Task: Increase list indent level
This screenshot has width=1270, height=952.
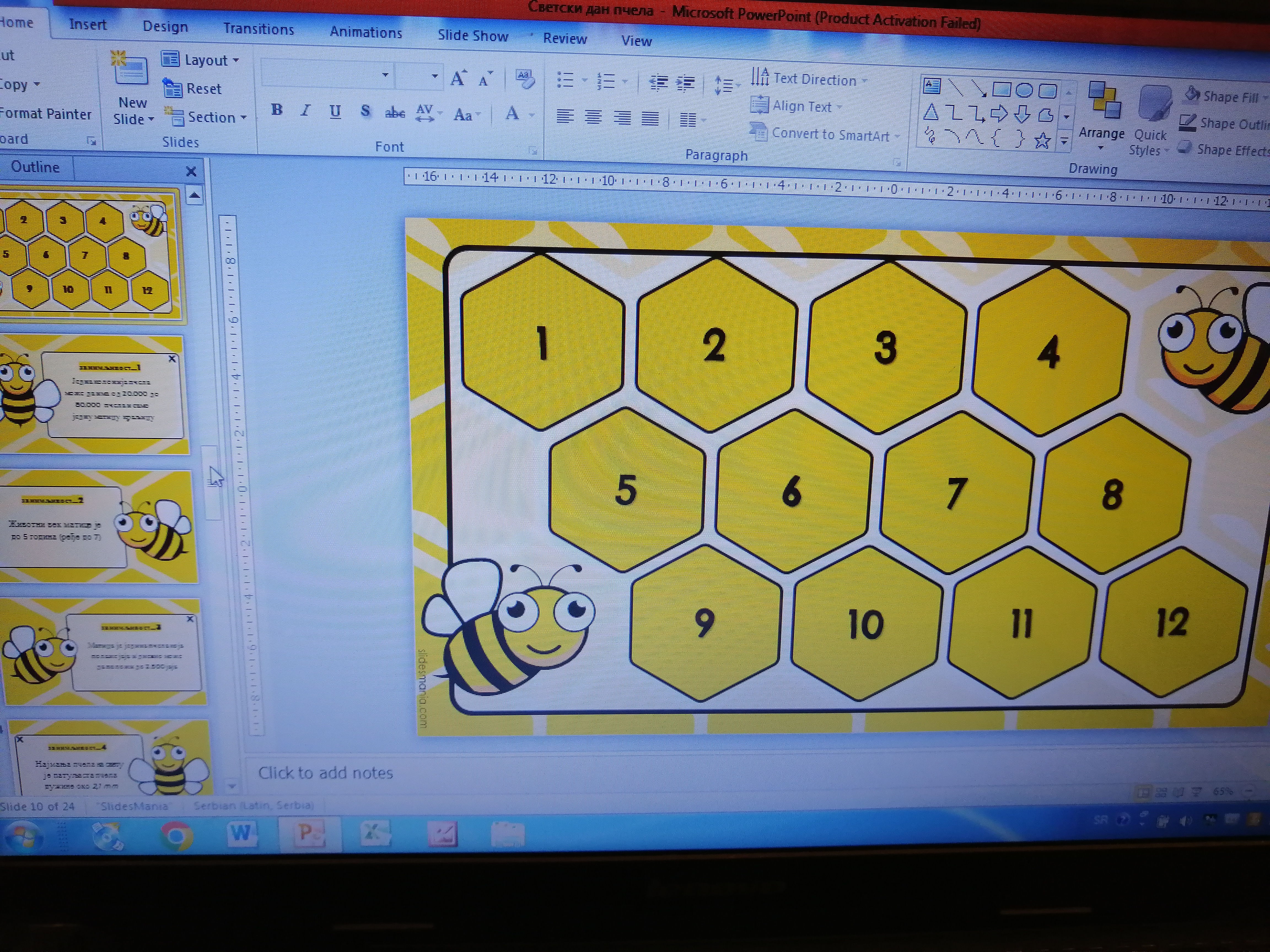Action: click(685, 84)
